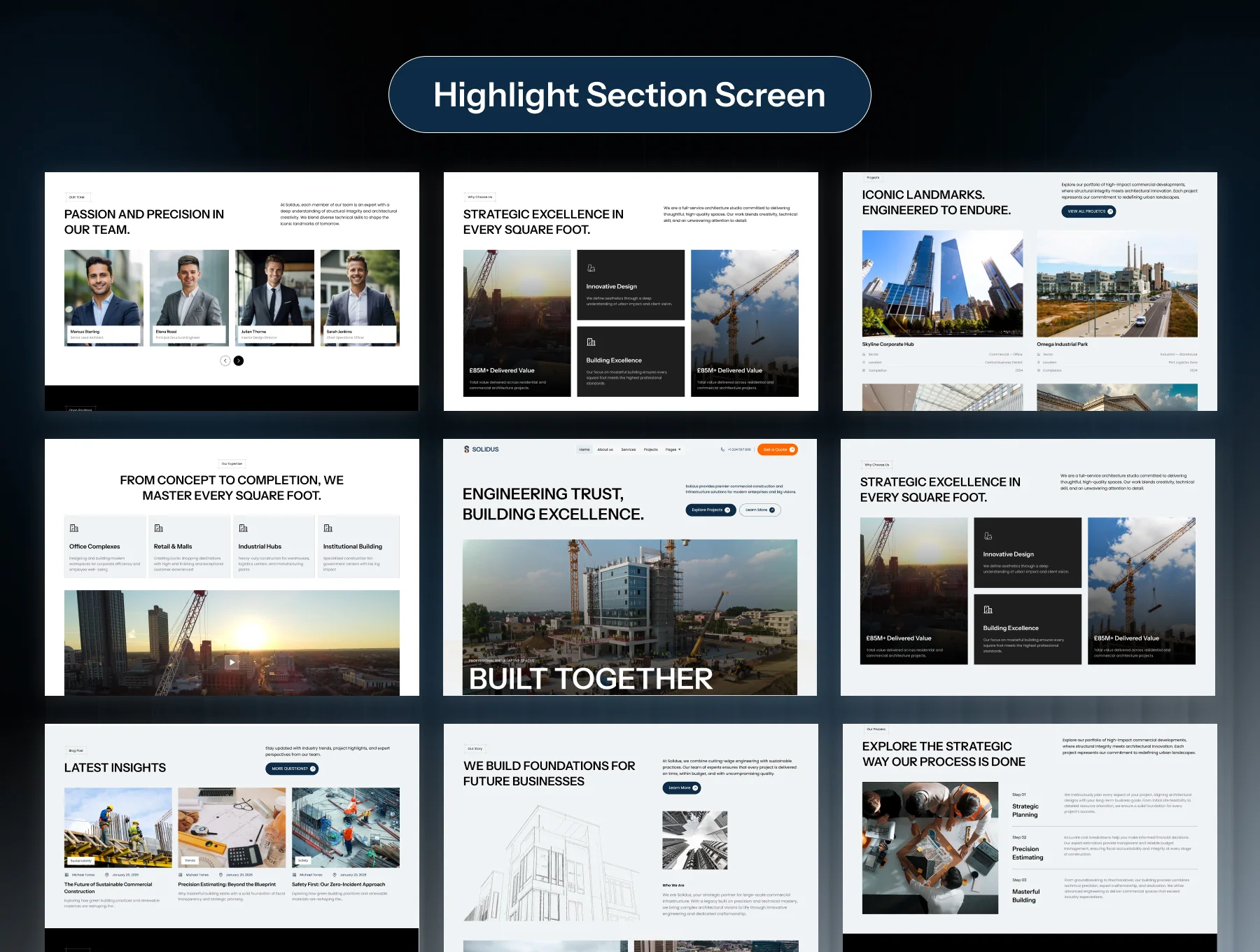Click author icon under Precision Estimating: Beyond the Blueprint
This screenshot has width=1260, height=952.
[x=181, y=875]
